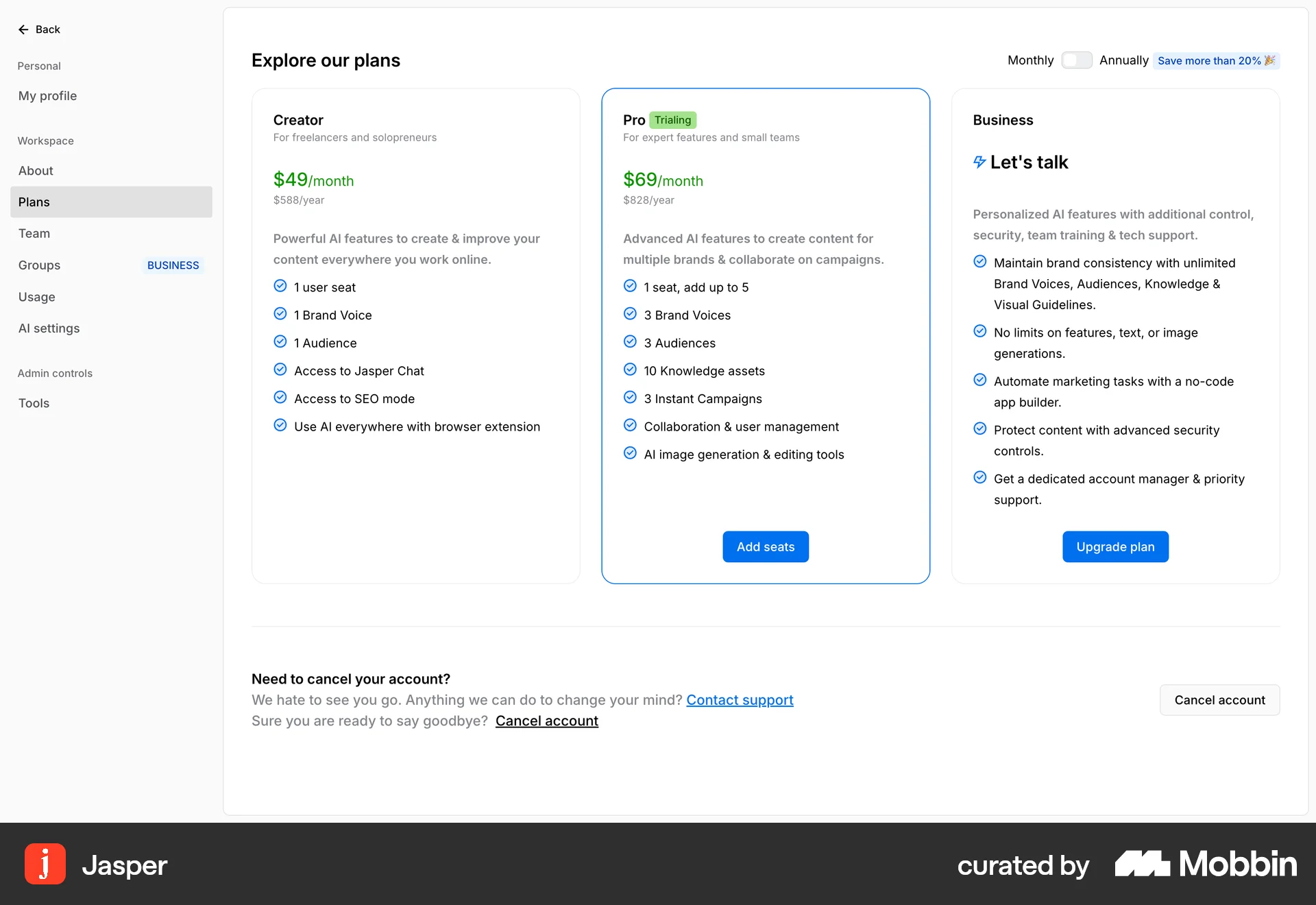This screenshot has height=905, width=1316.
Task: Click the checkmark next to Collaboration & user management
Action: (630, 425)
